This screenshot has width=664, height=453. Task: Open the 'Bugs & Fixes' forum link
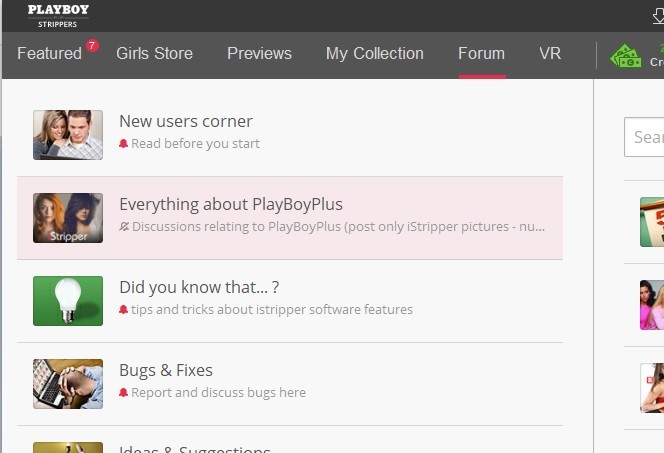pos(165,371)
